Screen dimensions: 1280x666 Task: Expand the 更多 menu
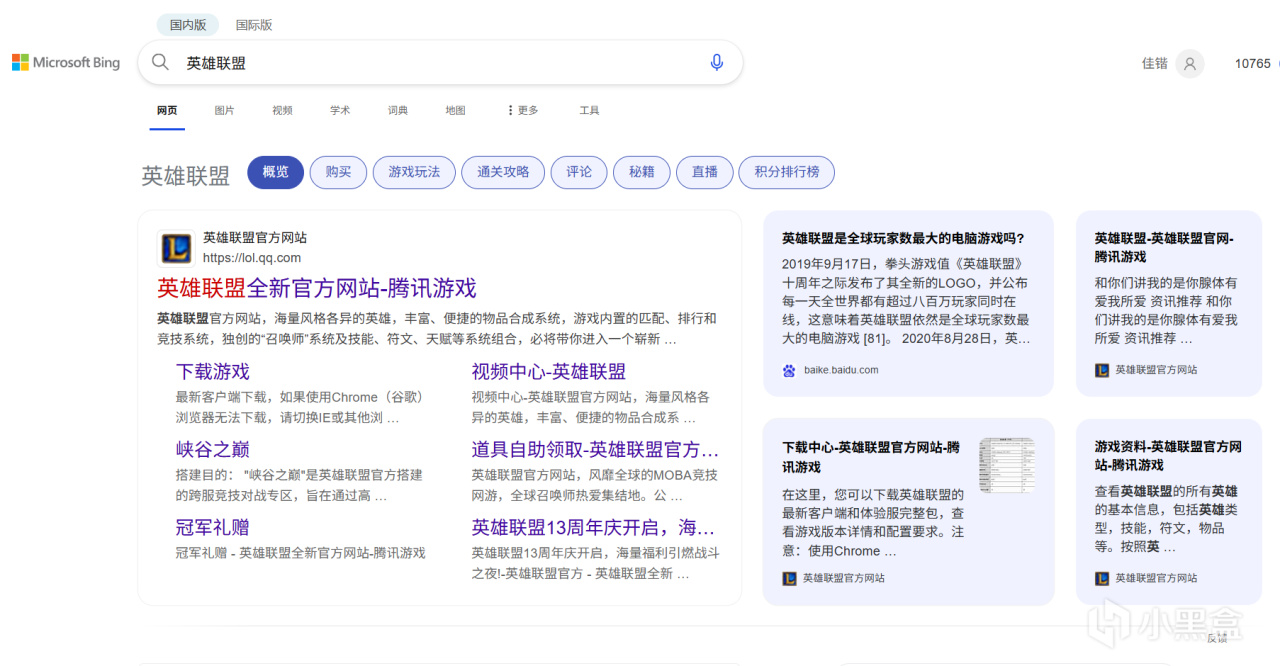click(x=523, y=110)
